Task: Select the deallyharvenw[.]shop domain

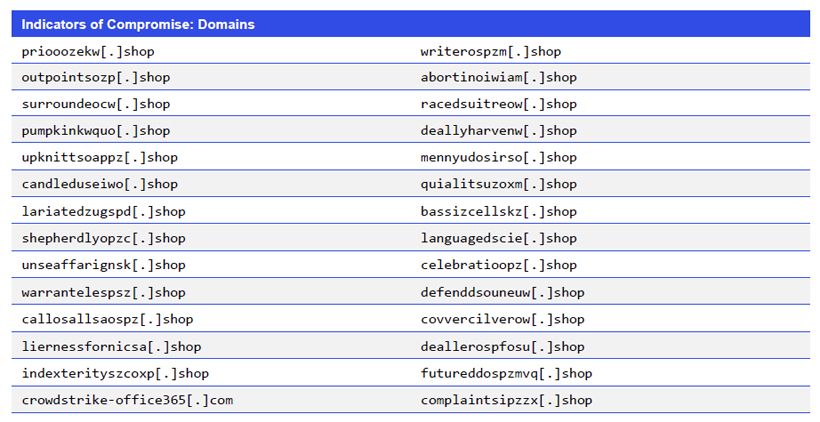Action: (499, 131)
